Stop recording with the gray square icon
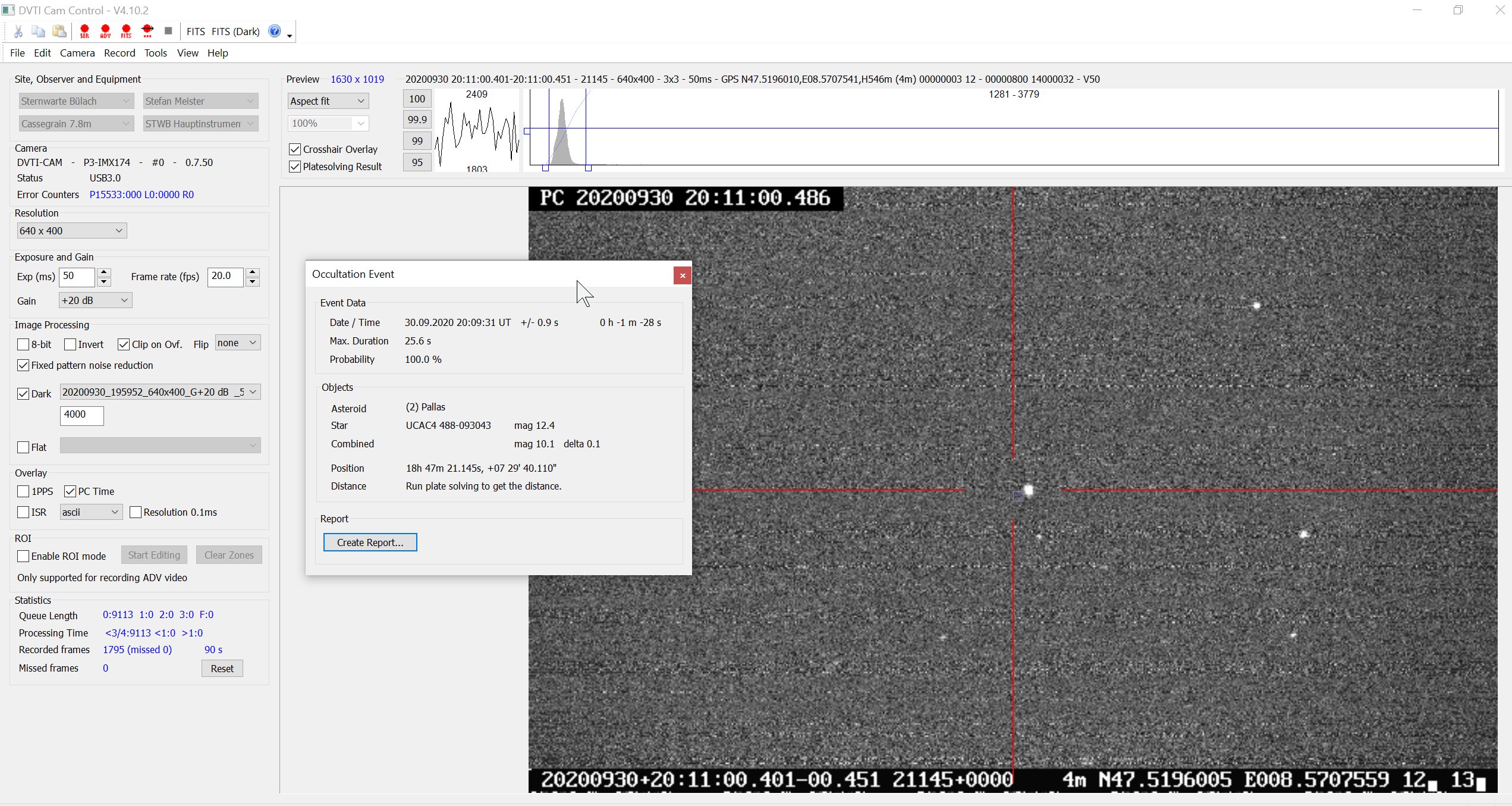 pyautogui.click(x=168, y=31)
